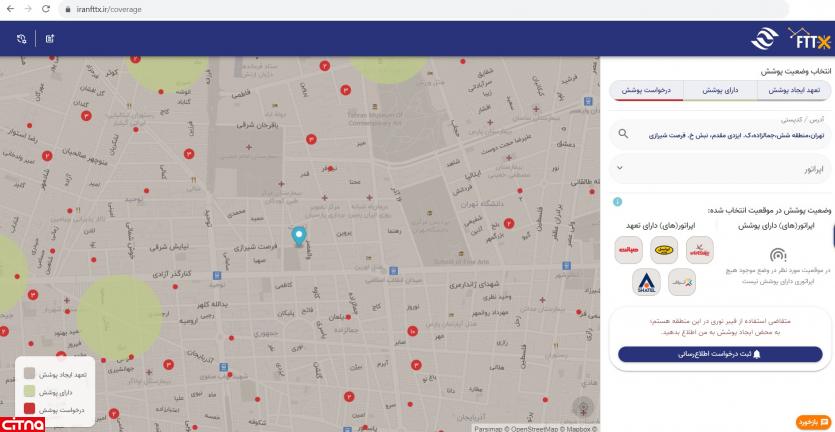Click the export document icon in header

(x=49, y=40)
